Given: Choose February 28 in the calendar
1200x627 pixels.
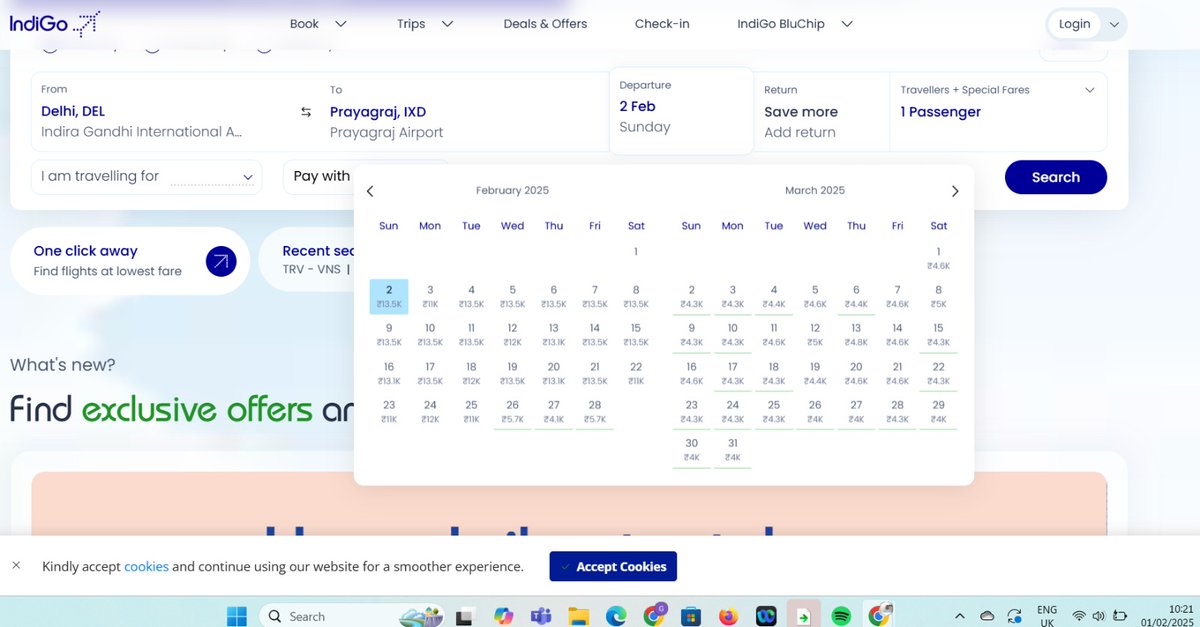Looking at the screenshot, I should [x=595, y=411].
